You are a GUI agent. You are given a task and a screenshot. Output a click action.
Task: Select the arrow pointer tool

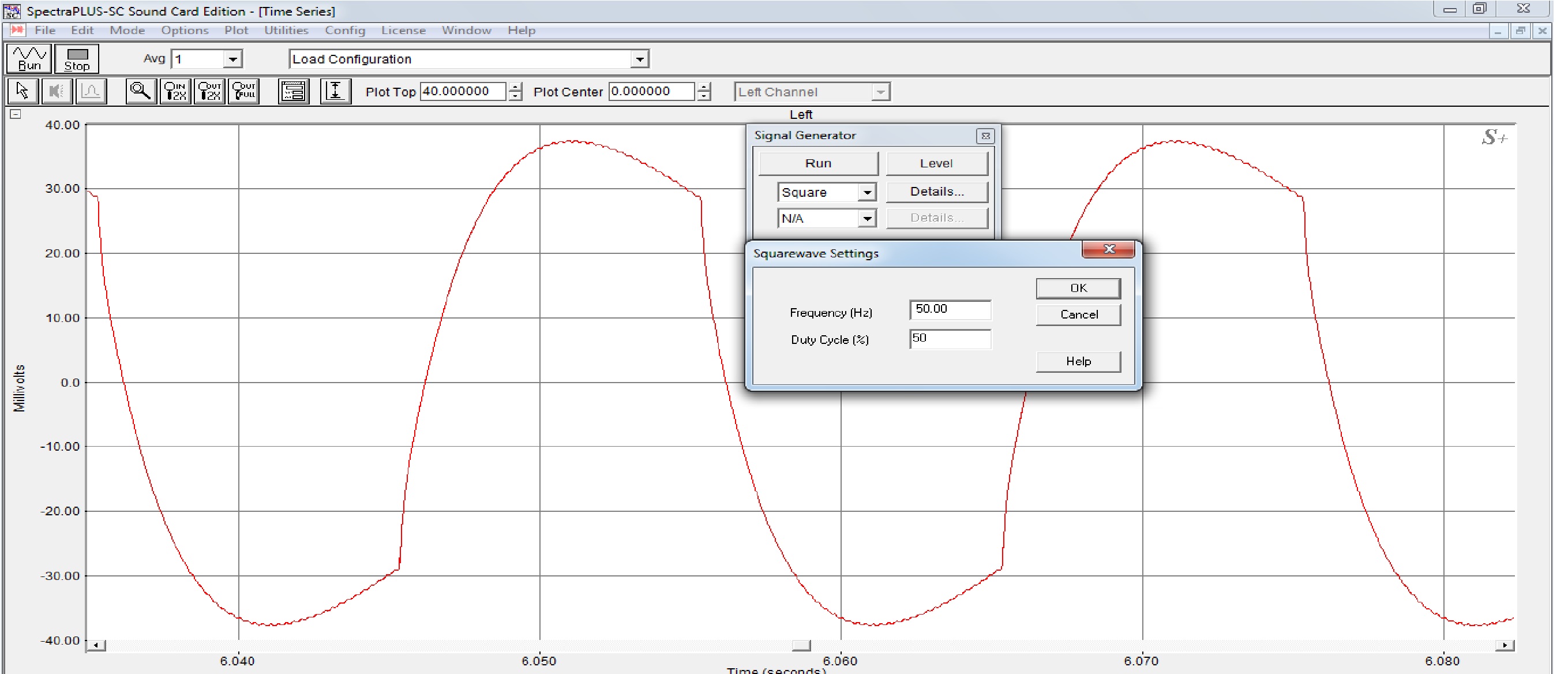pos(22,91)
